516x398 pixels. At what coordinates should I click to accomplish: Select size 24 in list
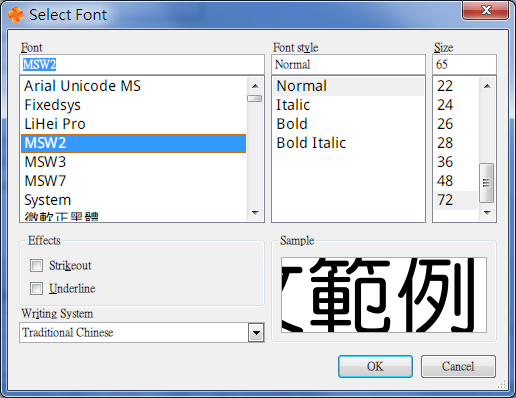click(456, 105)
